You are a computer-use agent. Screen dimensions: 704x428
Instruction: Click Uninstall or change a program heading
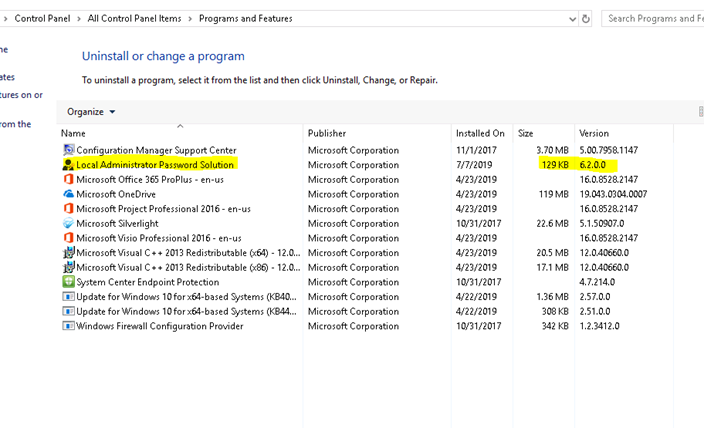point(163,56)
